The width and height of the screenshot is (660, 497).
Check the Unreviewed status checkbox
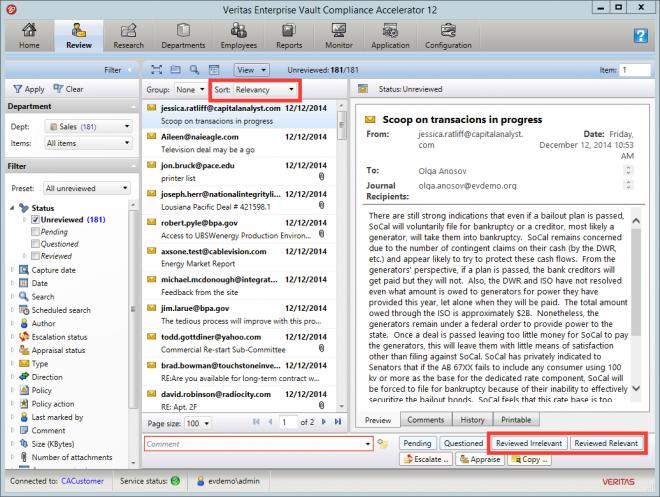coord(35,220)
